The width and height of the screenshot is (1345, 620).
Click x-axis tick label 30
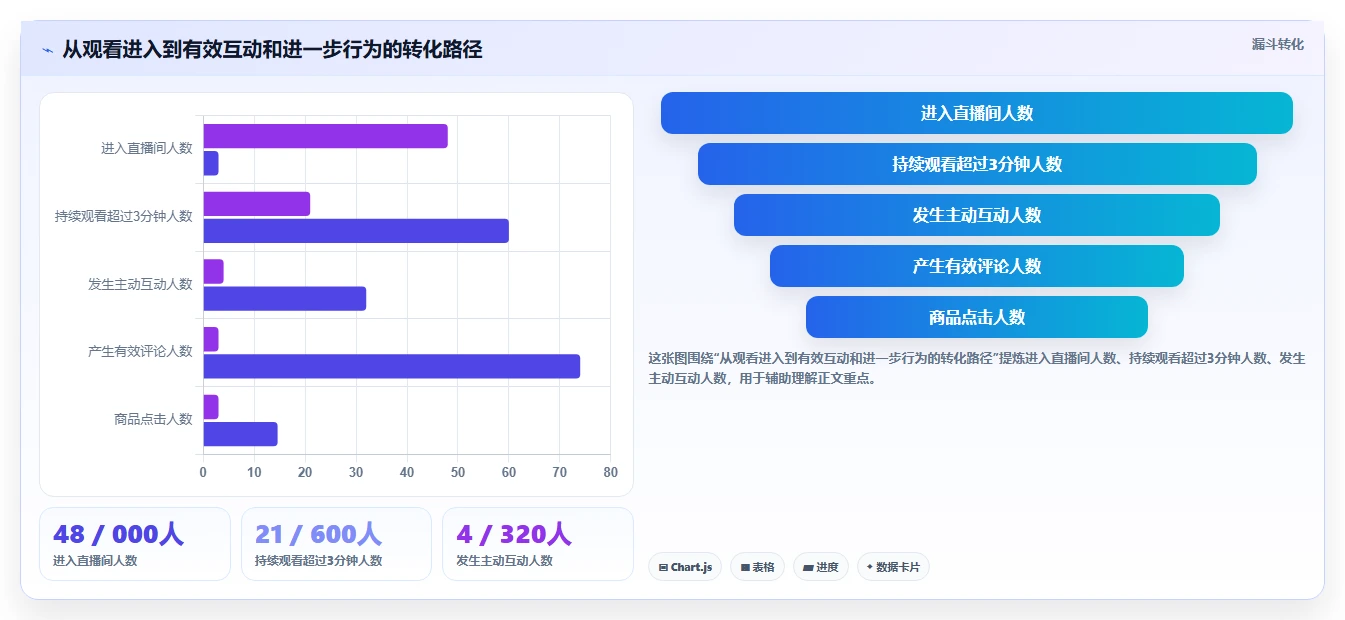[356, 472]
